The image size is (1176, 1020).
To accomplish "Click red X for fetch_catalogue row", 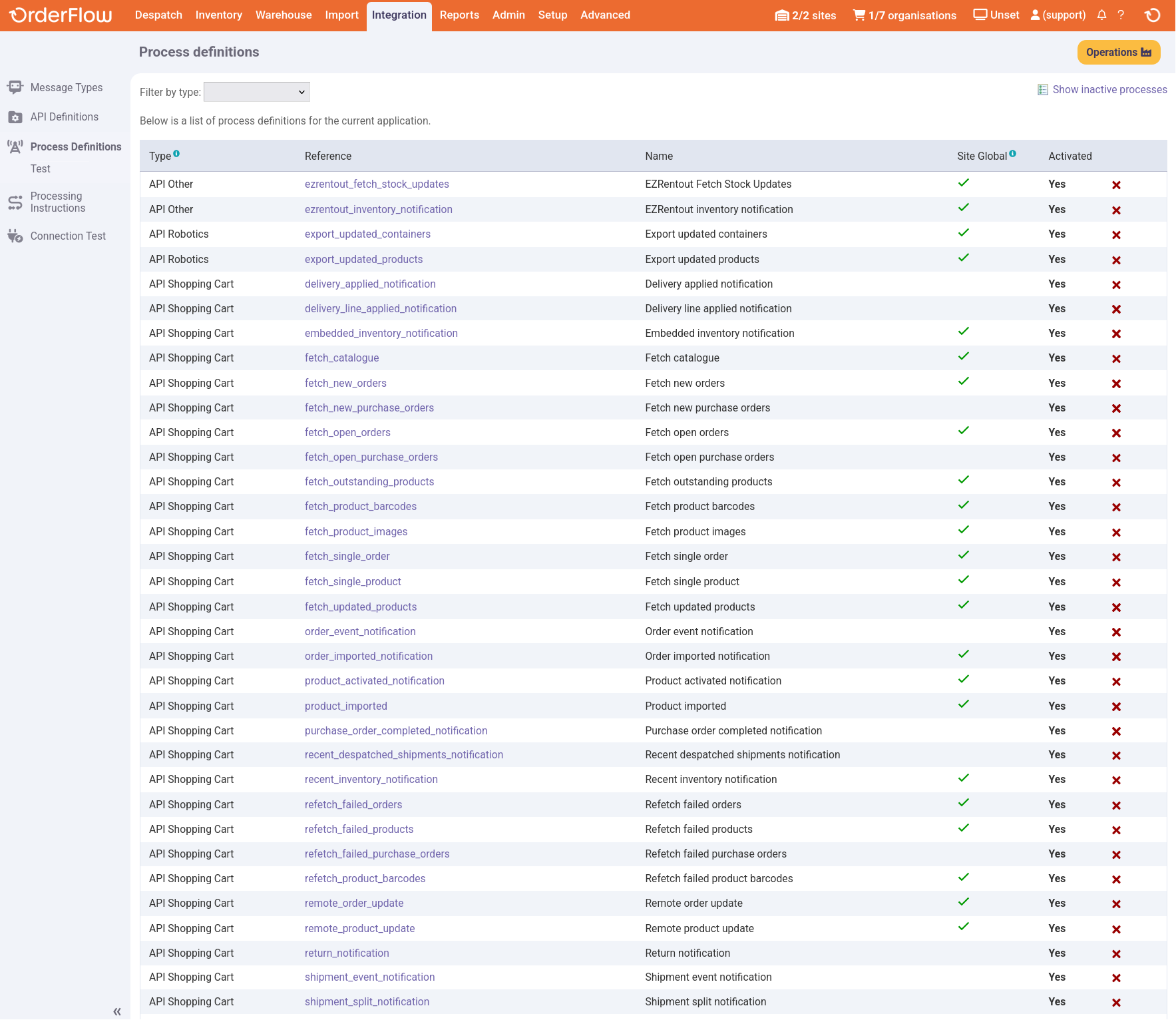I will click(x=1116, y=359).
